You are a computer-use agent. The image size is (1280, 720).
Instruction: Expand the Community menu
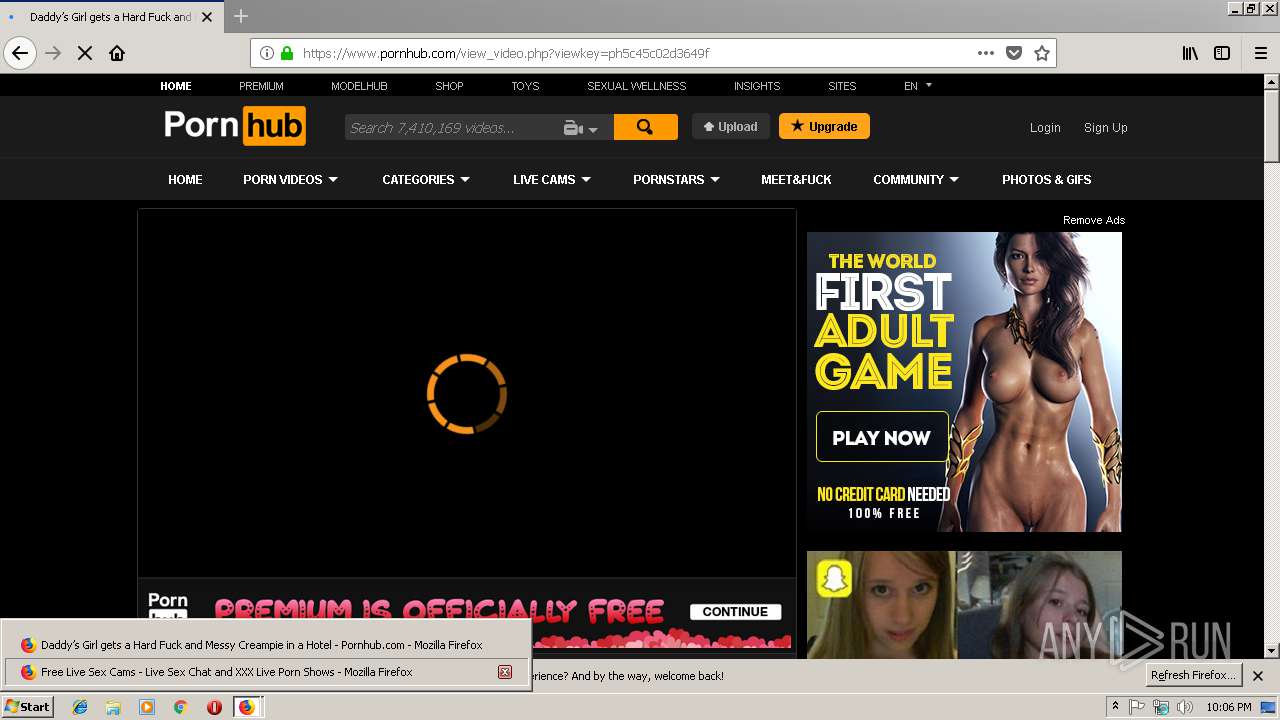coord(916,180)
